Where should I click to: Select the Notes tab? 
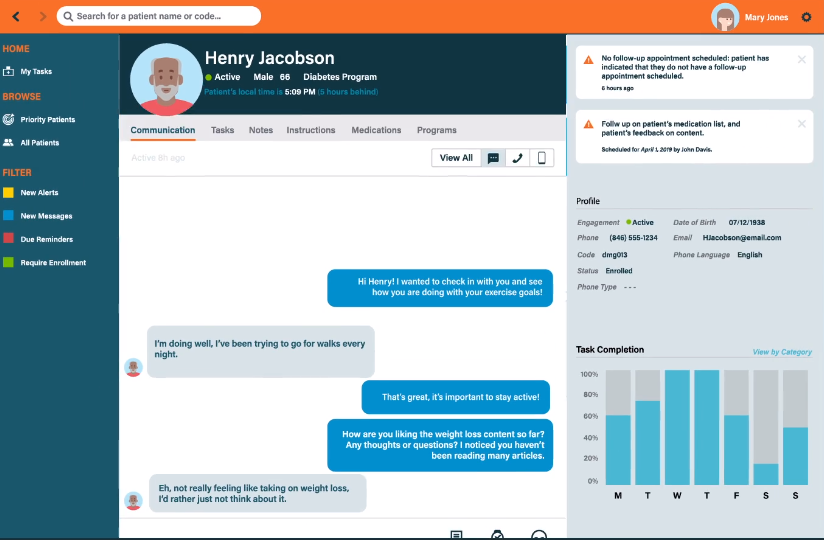coord(260,130)
